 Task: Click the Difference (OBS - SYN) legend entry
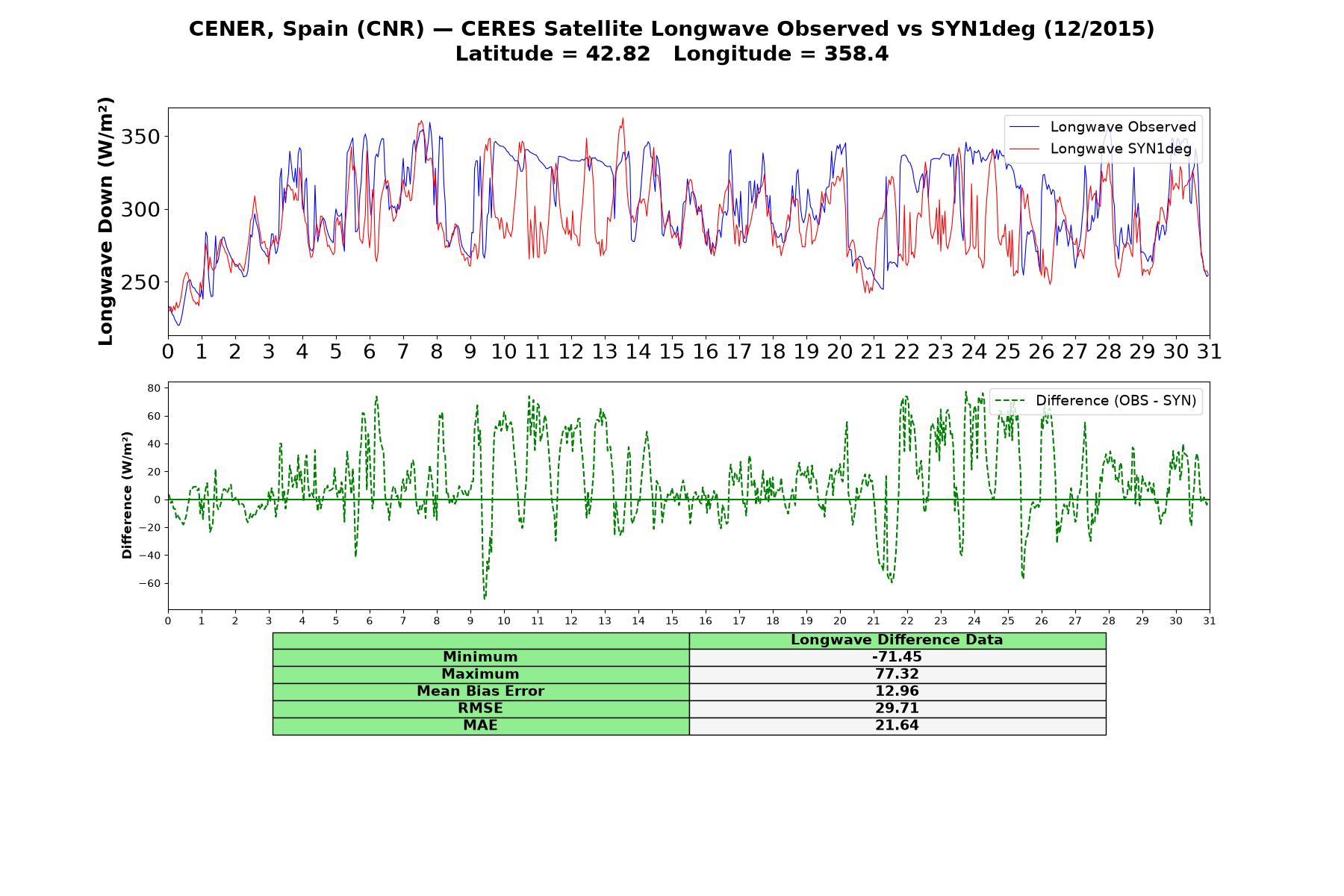click(x=1095, y=401)
